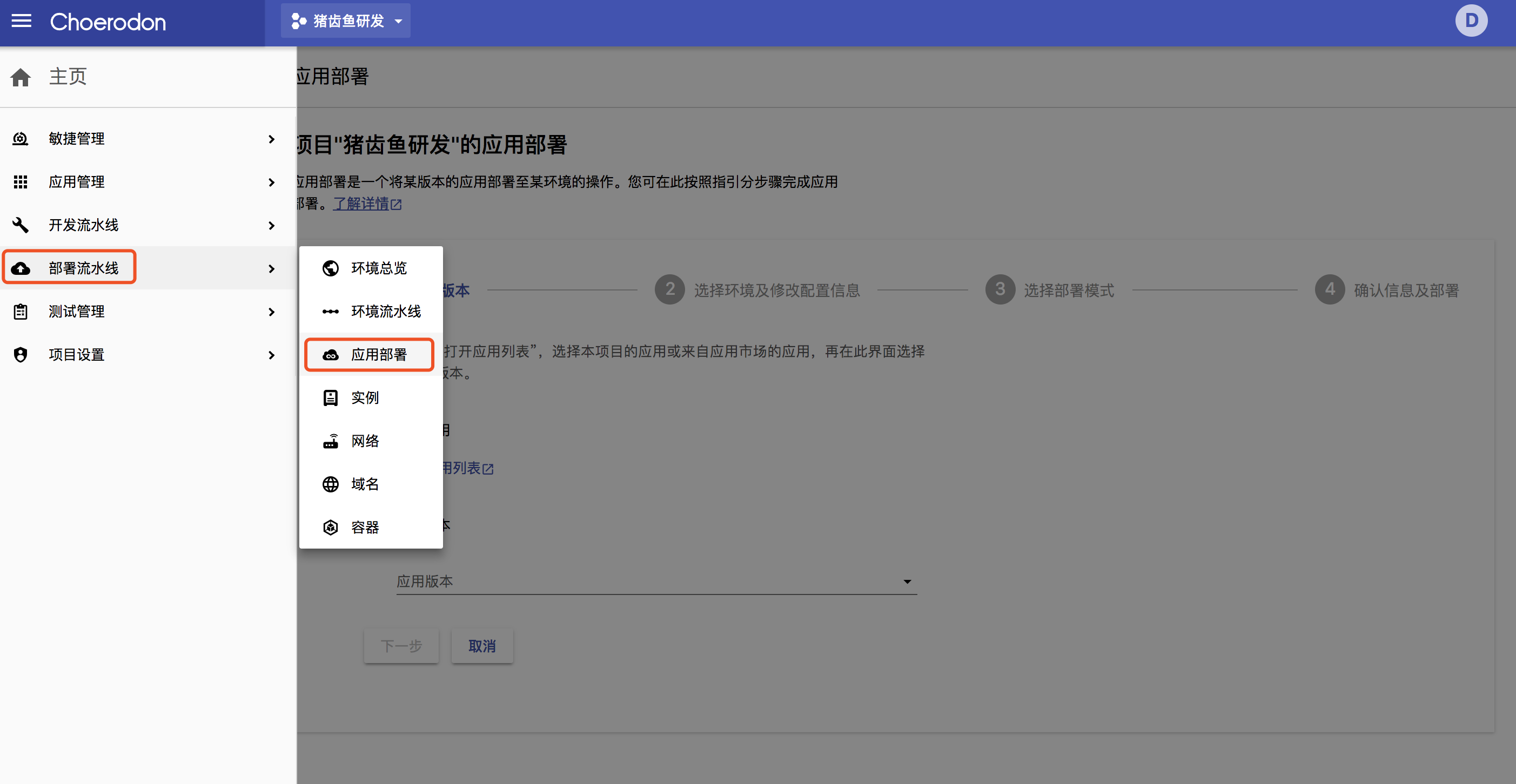Click the 容器 container cube icon
Viewport: 1516px width, 784px height.
(x=331, y=527)
